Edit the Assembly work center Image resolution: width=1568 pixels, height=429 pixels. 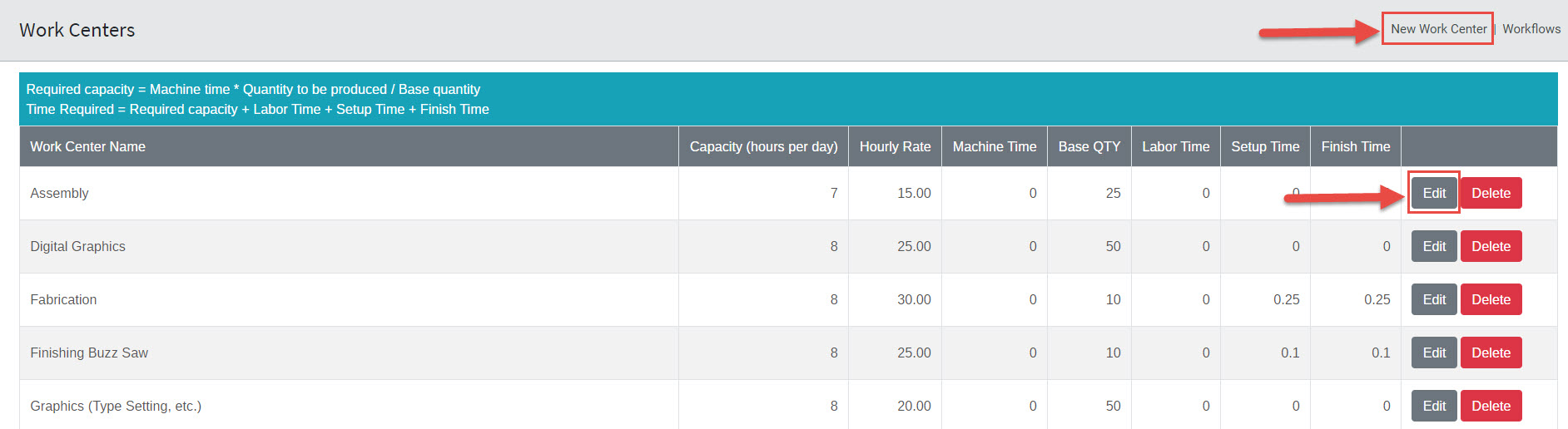1434,194
